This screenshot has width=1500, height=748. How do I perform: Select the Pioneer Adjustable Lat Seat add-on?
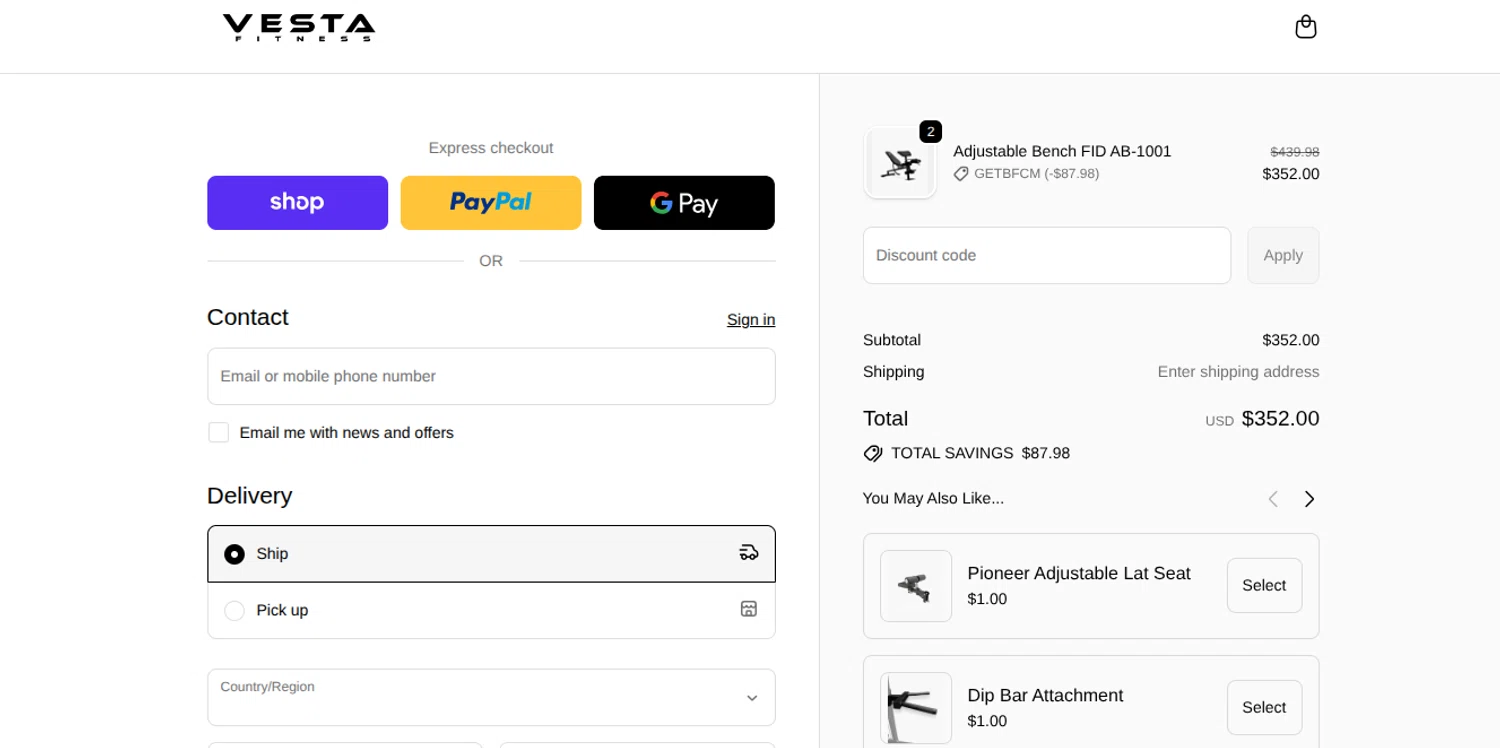coord(1264,585)
